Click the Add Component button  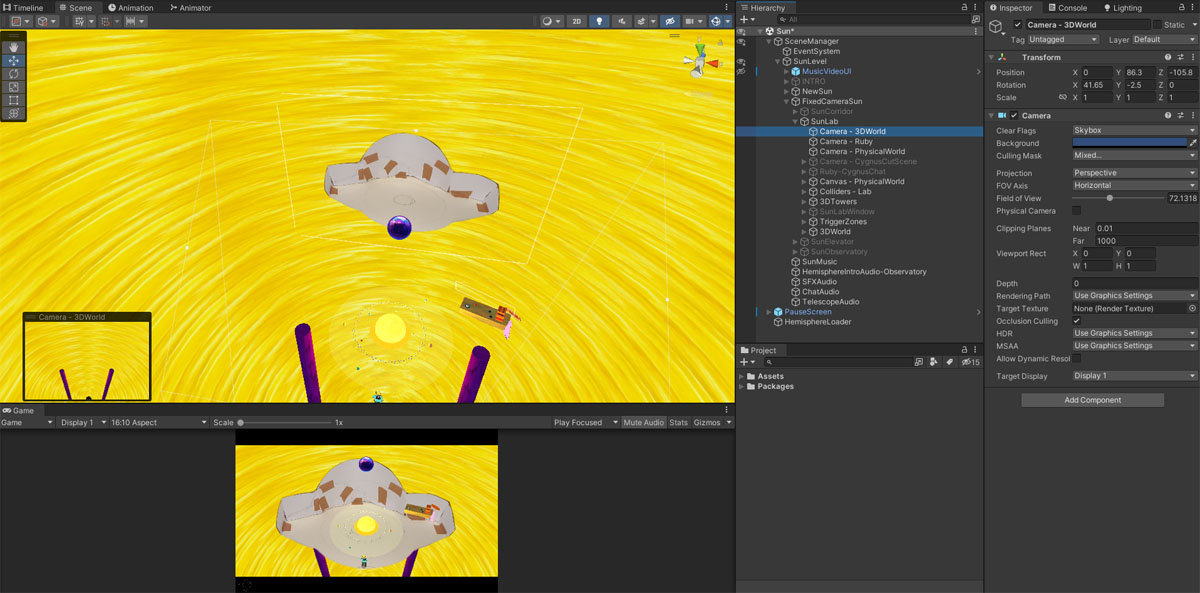1092,400
